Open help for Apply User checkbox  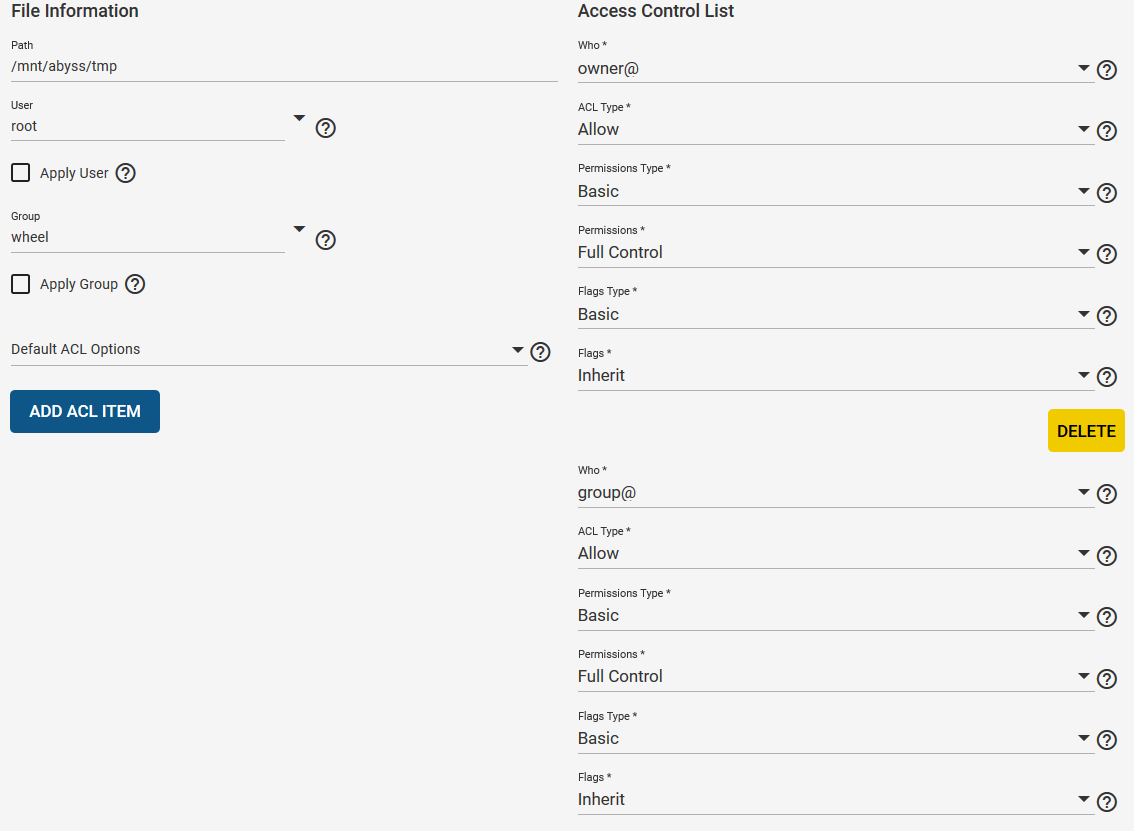pos(125,173)
